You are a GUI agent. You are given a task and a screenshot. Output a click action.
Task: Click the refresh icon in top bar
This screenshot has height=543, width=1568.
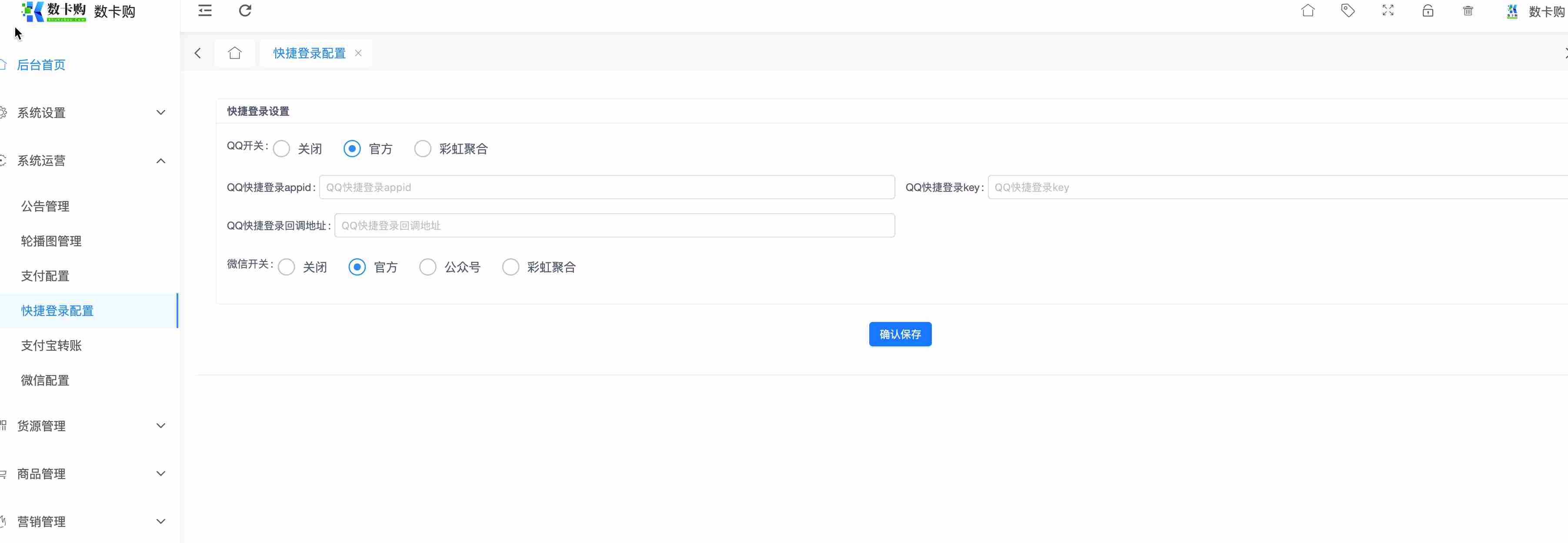tap(245, 10)
